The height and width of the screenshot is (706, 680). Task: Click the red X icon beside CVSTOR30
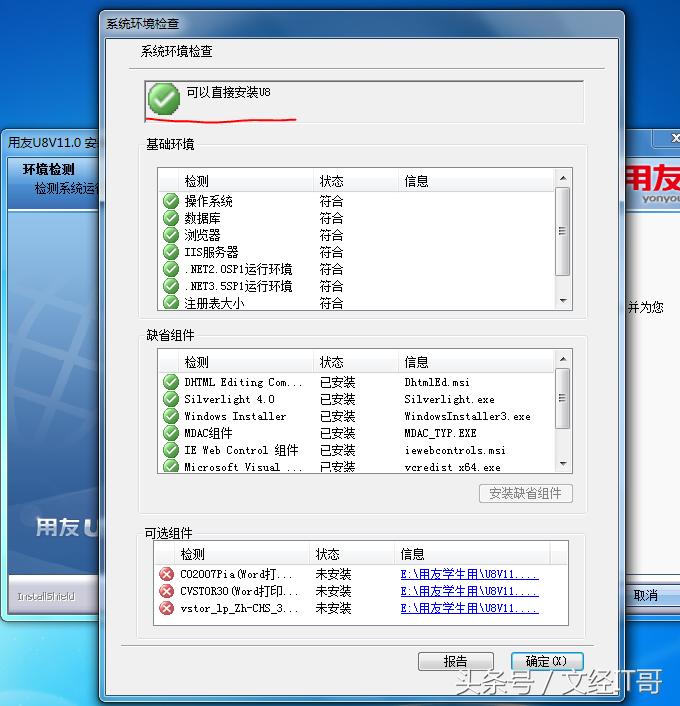[x=166, y=591]
